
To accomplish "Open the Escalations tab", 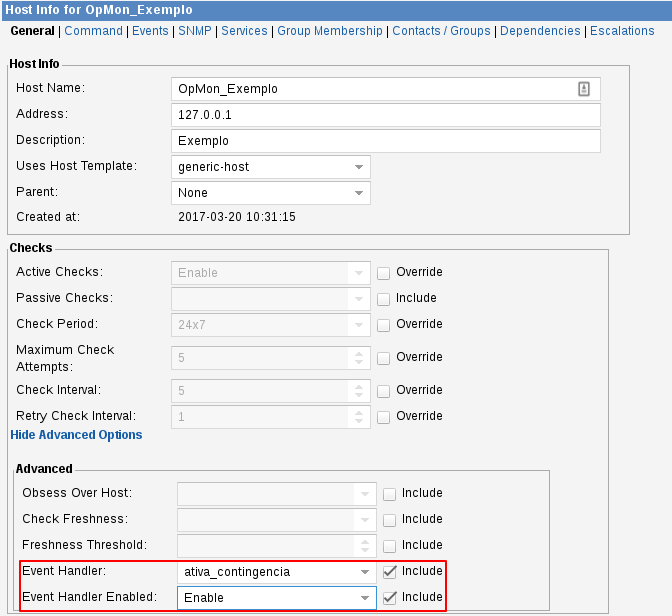I will (x=622, y=31).
